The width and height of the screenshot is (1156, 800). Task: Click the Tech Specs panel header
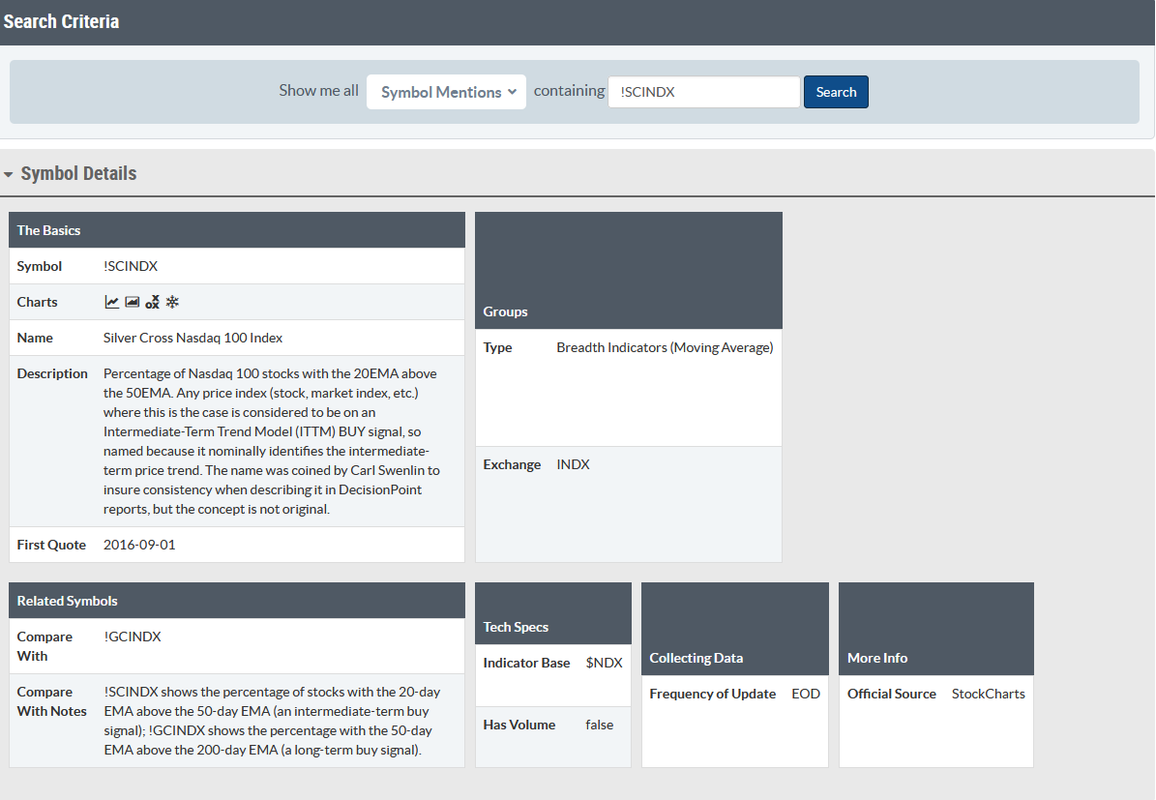[x=553, y=613]
